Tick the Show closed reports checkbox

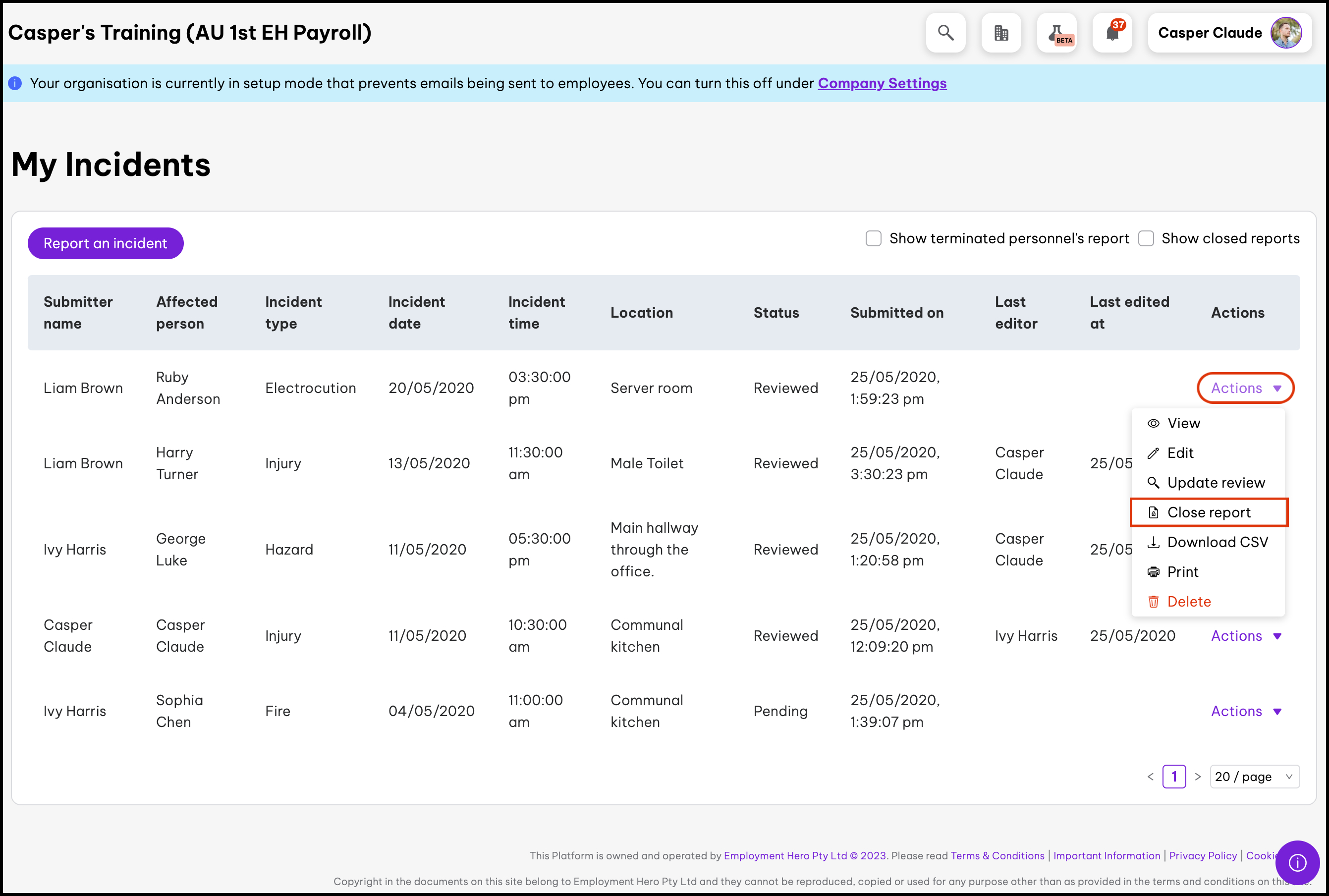(1146, 238)
